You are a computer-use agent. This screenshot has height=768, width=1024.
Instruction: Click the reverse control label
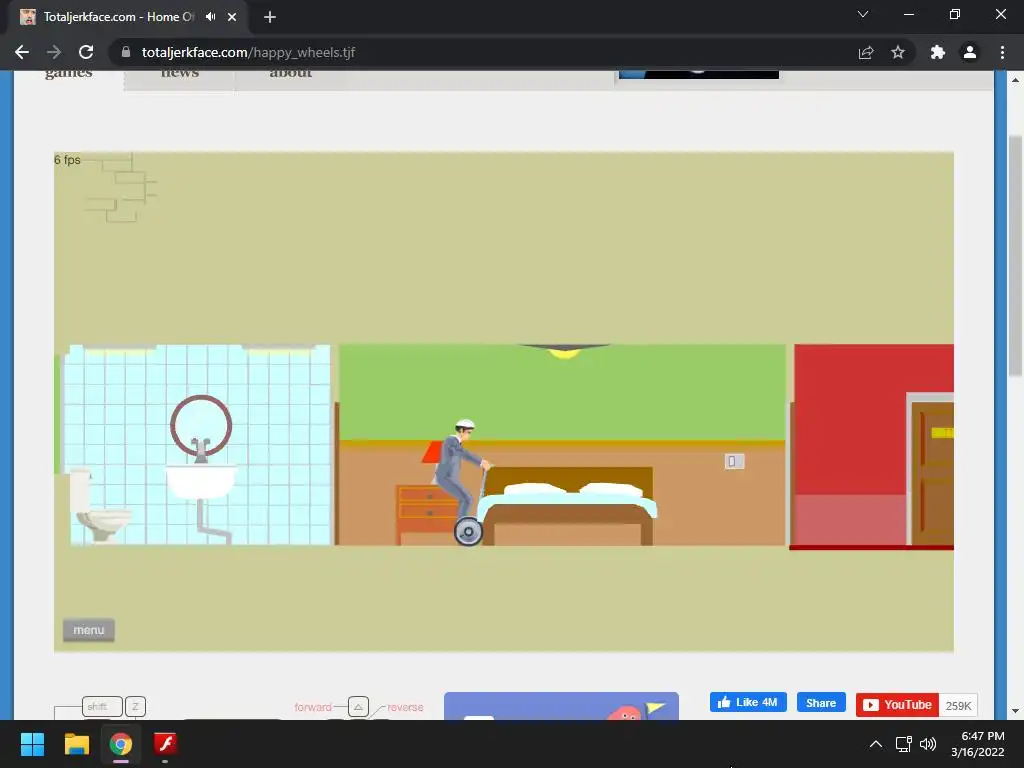coord(405,707)
